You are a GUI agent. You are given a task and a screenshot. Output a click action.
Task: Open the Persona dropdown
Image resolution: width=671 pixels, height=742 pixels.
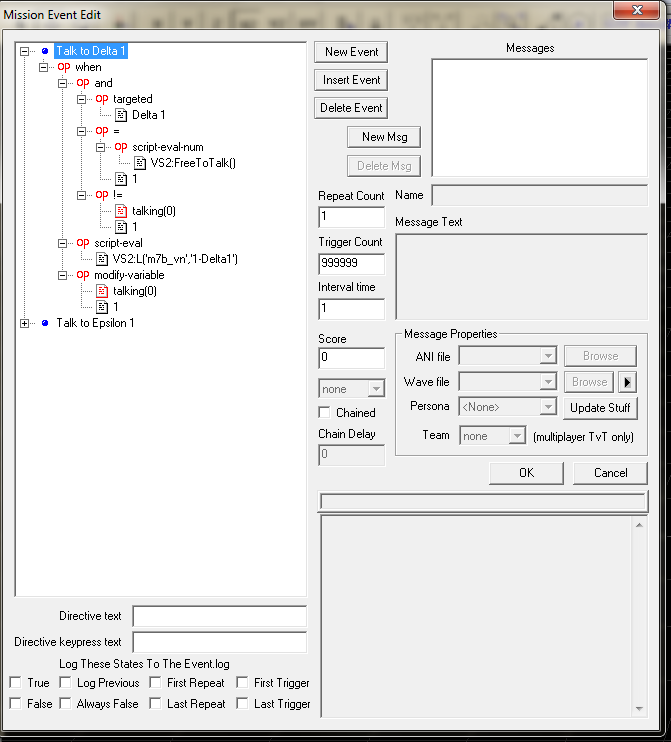tap(548, 406)
